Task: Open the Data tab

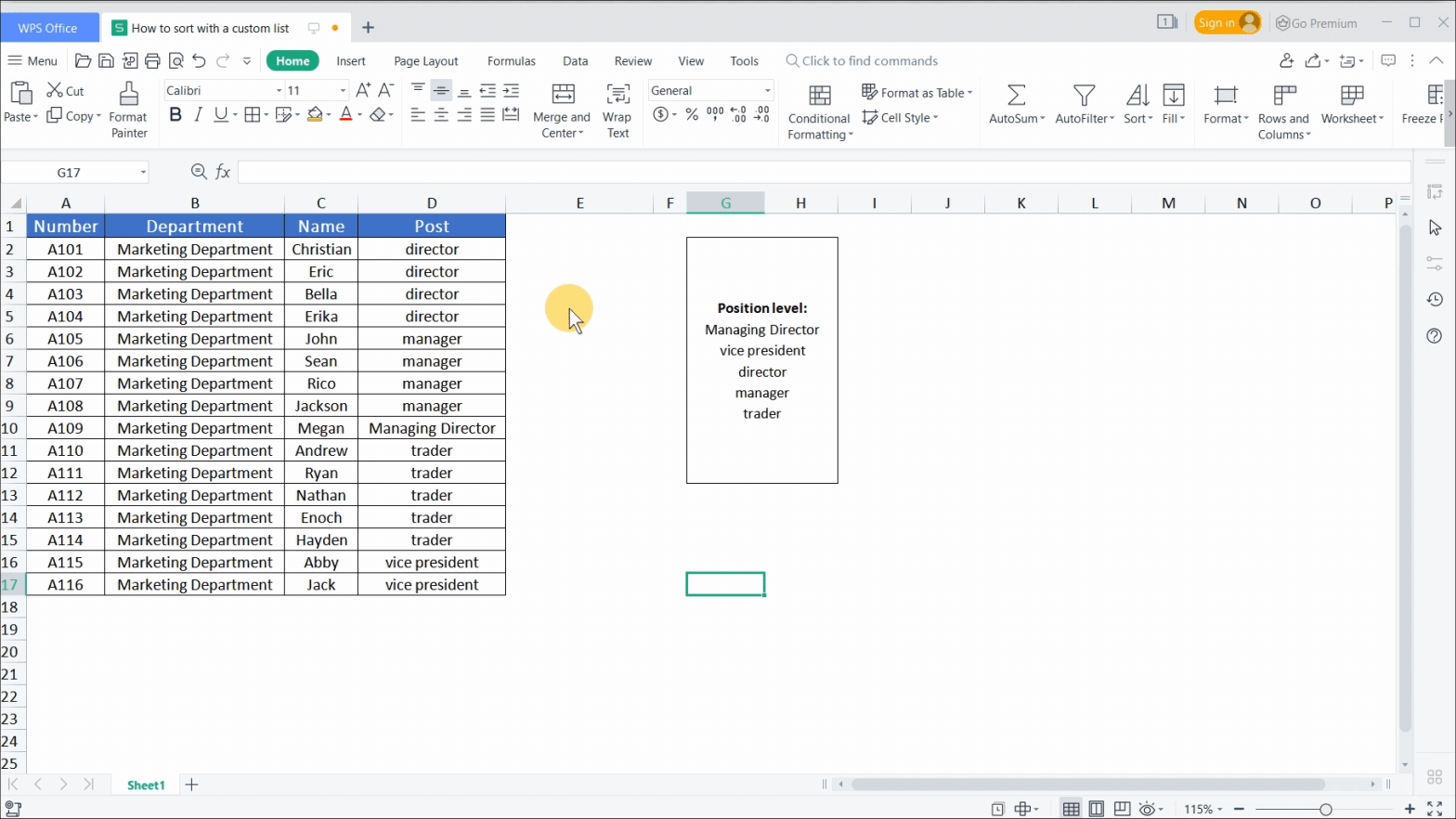Action: [x=576, y=61]
